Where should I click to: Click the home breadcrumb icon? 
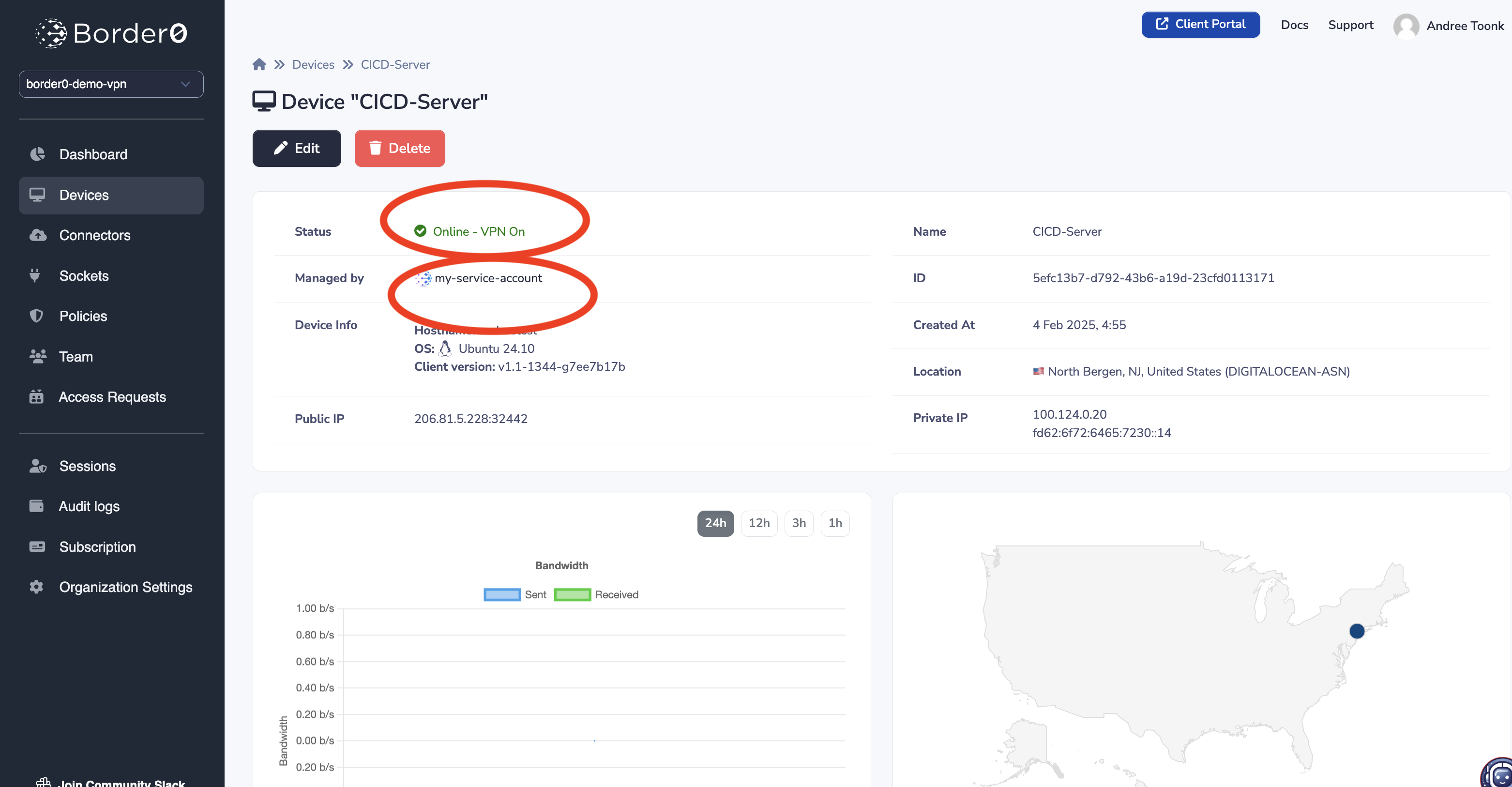click(259, 64)
